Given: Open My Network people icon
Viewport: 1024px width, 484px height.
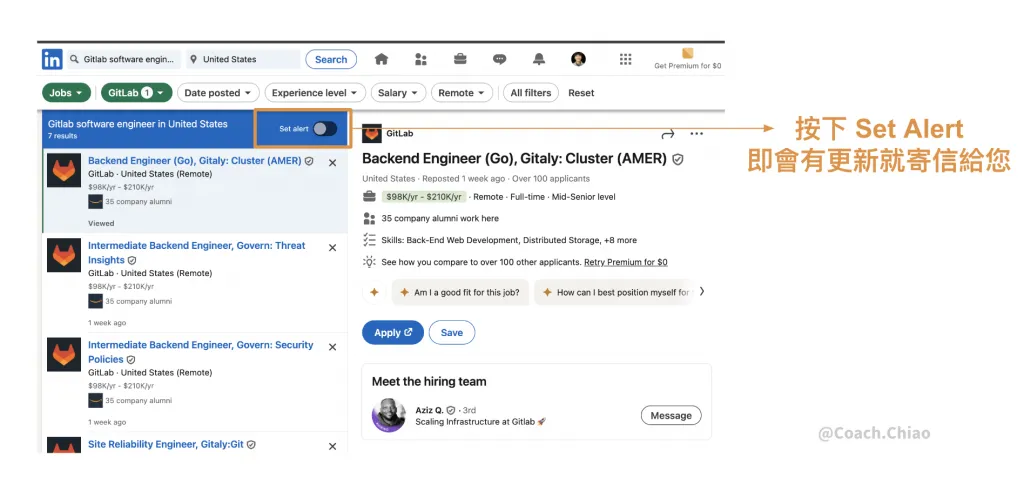Looking at the screenshot, I should point(421,59).
